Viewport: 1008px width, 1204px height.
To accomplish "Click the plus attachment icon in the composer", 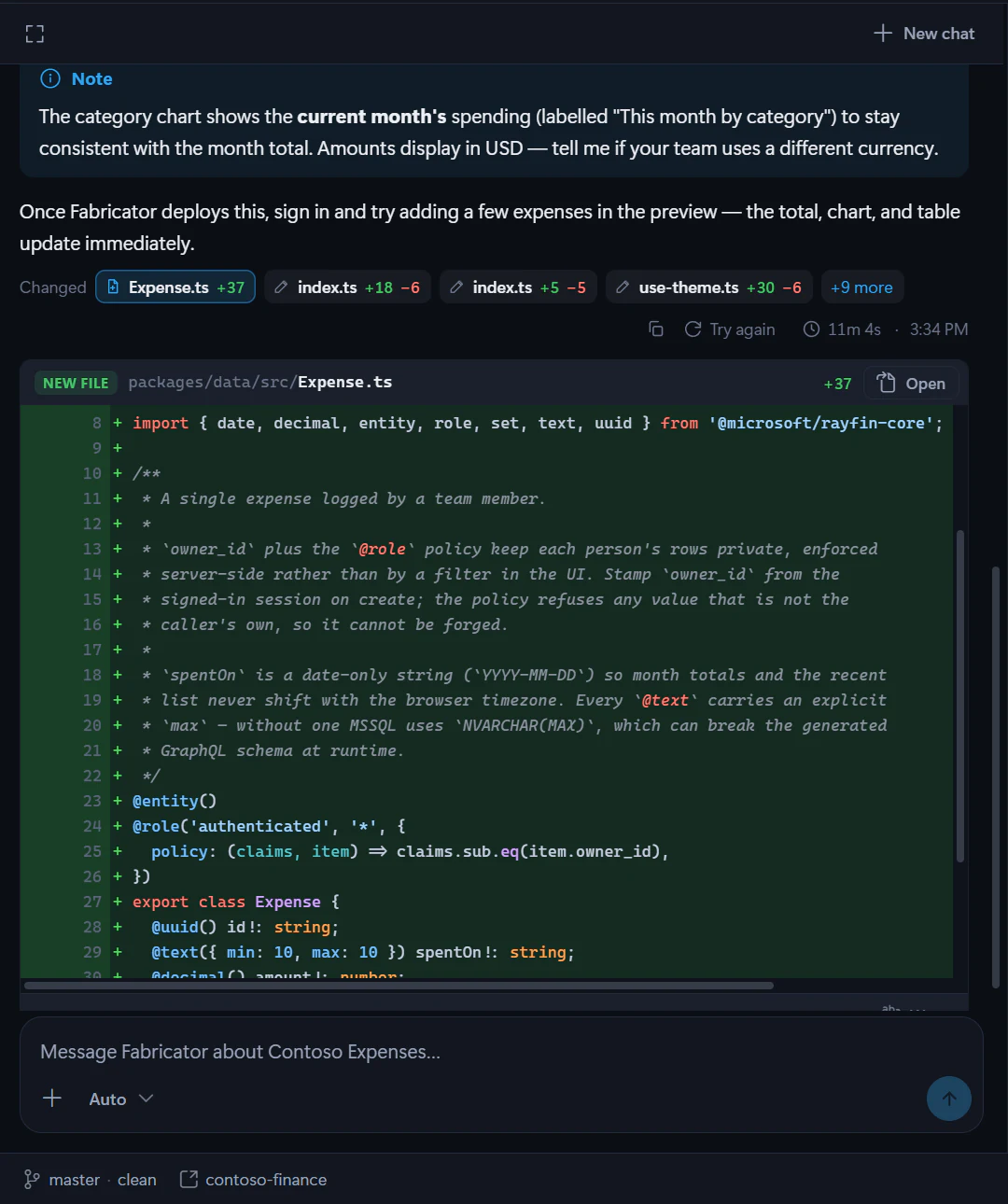I will click(52, 1099).
